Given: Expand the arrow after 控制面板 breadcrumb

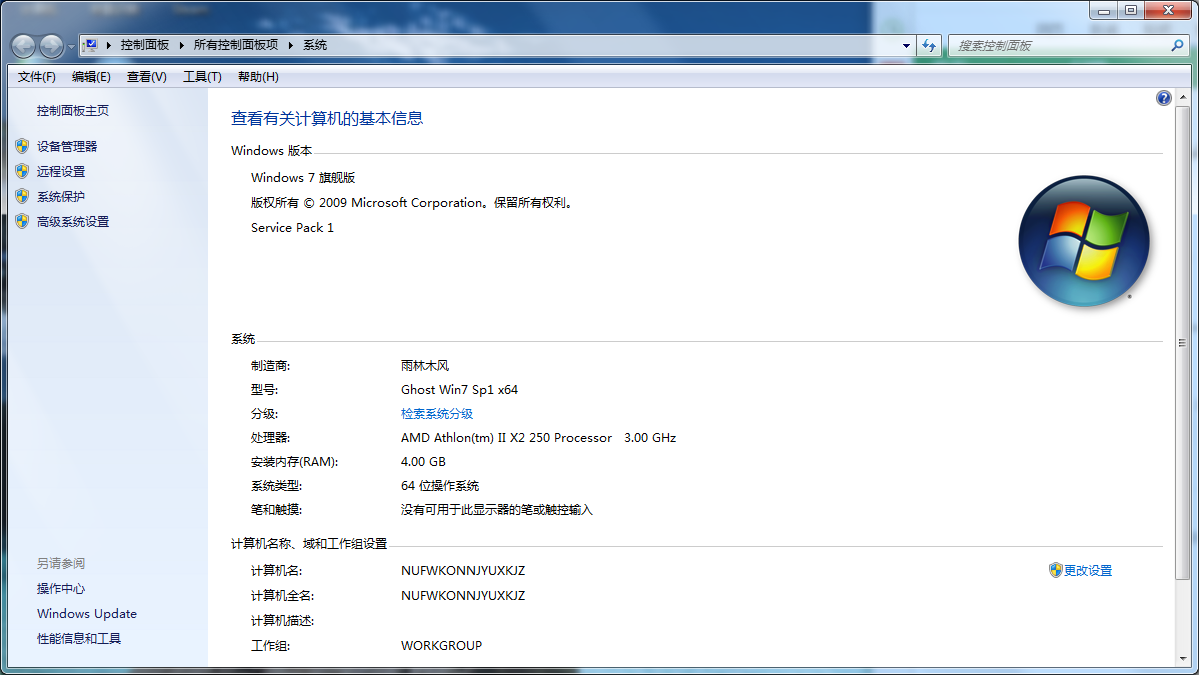Looking at the screenshot, I should (182, 45).
